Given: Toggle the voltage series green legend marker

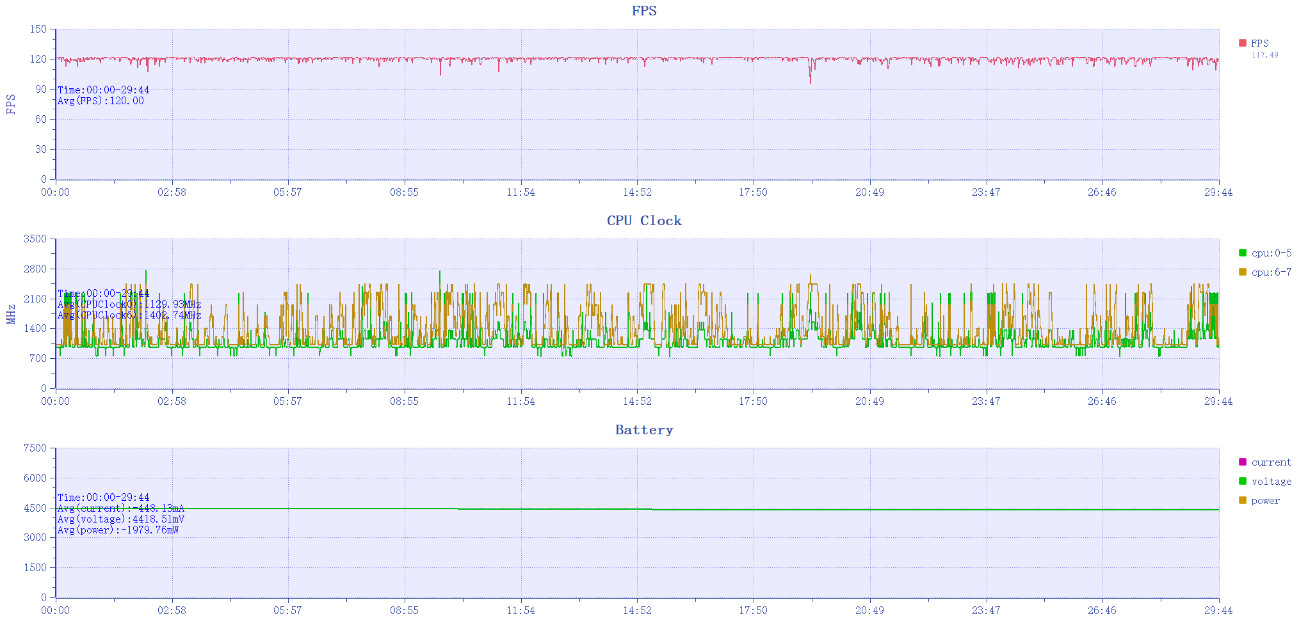Looking at the screenshot, I should 1243,481.
